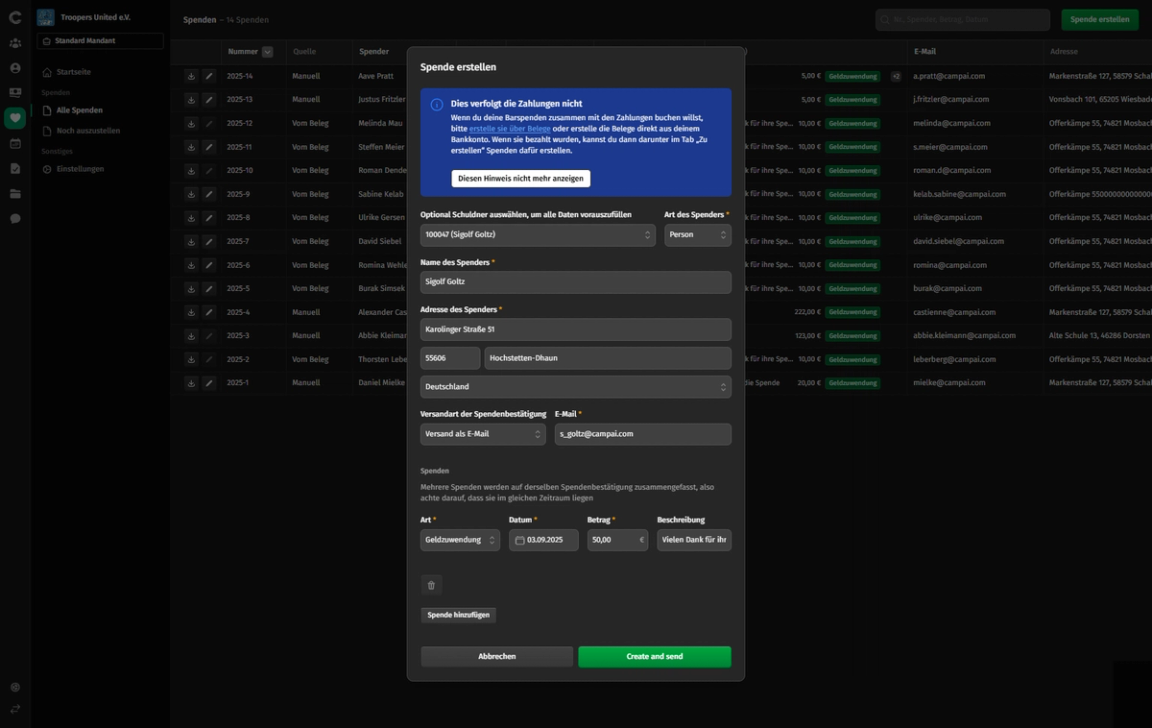Image resolution: width=1152 pixels, height=728 pixels.
Task: Open the user profile circle icon in sidebar
Action: [x=15, y=68]
